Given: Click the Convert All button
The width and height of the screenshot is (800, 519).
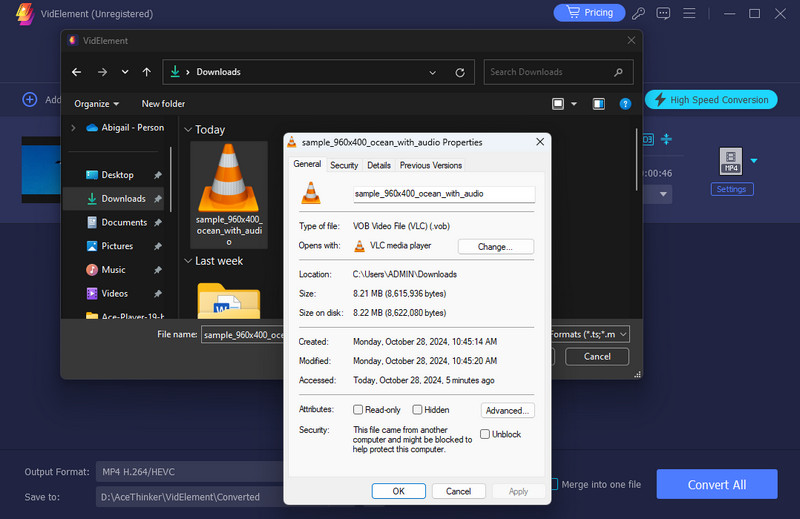Looking at the screenshot, I should (717, 484).
